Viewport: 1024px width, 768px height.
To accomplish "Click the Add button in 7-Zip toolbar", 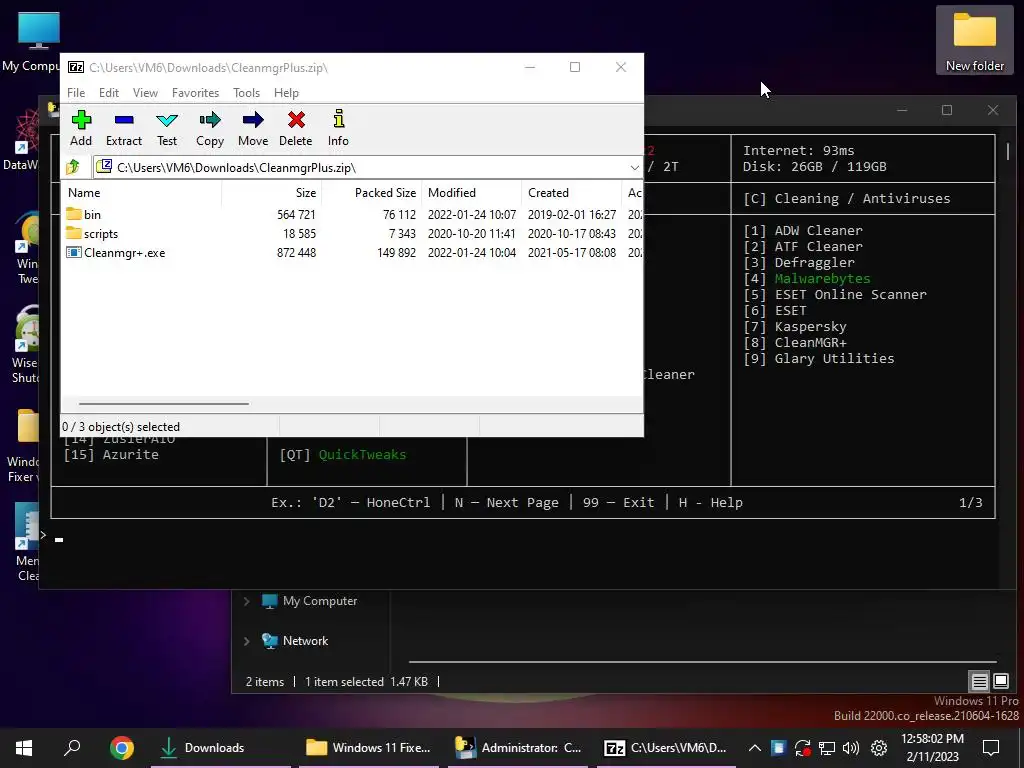I will click(x=81, y=128).
